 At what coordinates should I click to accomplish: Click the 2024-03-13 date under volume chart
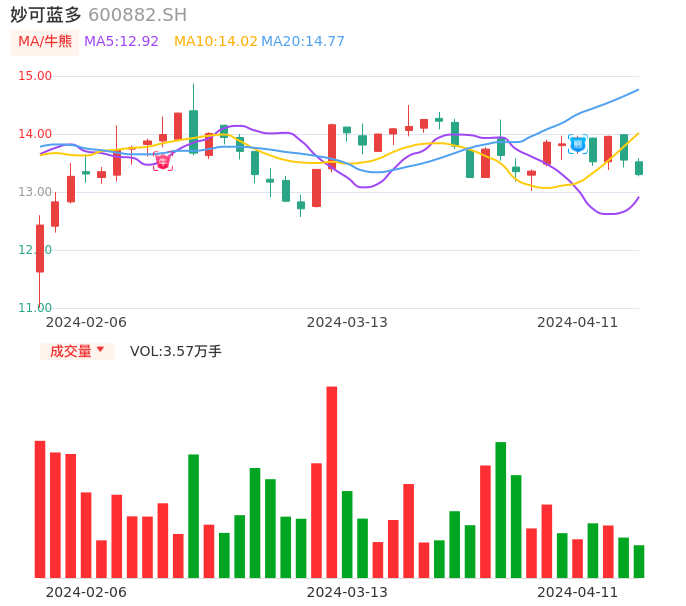(347, 592)
